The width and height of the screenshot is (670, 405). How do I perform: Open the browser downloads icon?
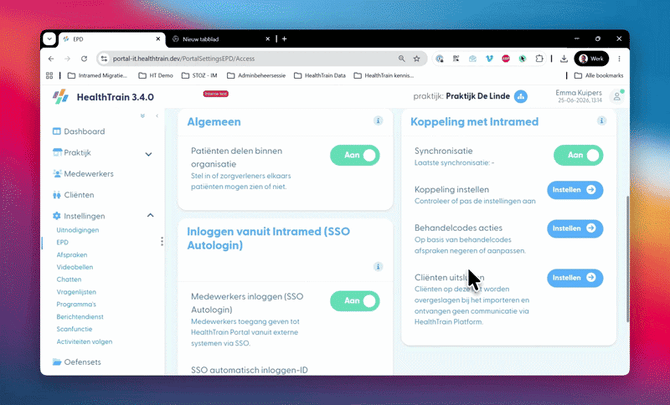tap(564, 59)
